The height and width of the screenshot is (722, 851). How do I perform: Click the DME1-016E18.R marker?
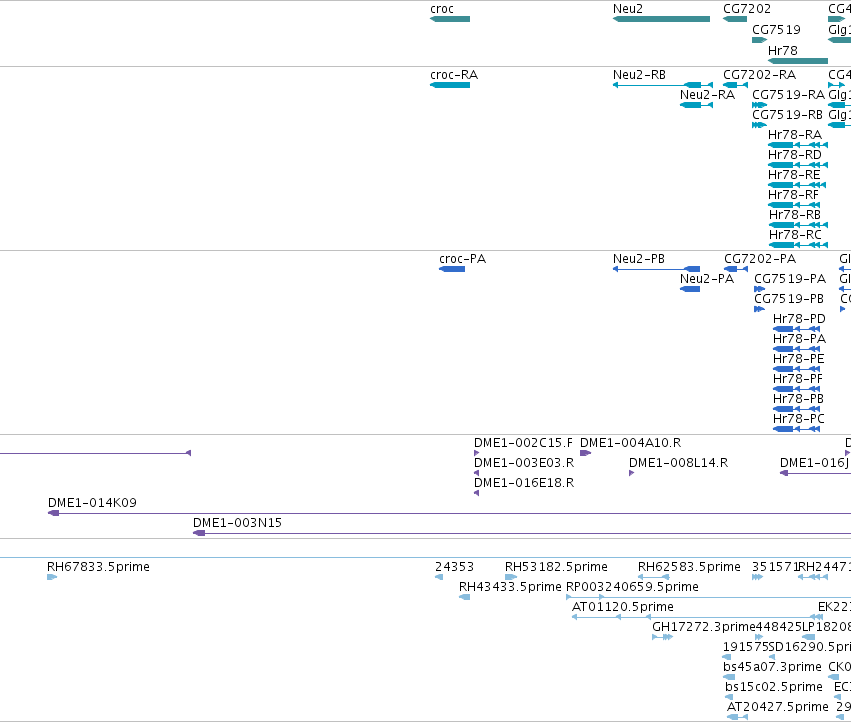pyautogui.click(x=477, y=493)
